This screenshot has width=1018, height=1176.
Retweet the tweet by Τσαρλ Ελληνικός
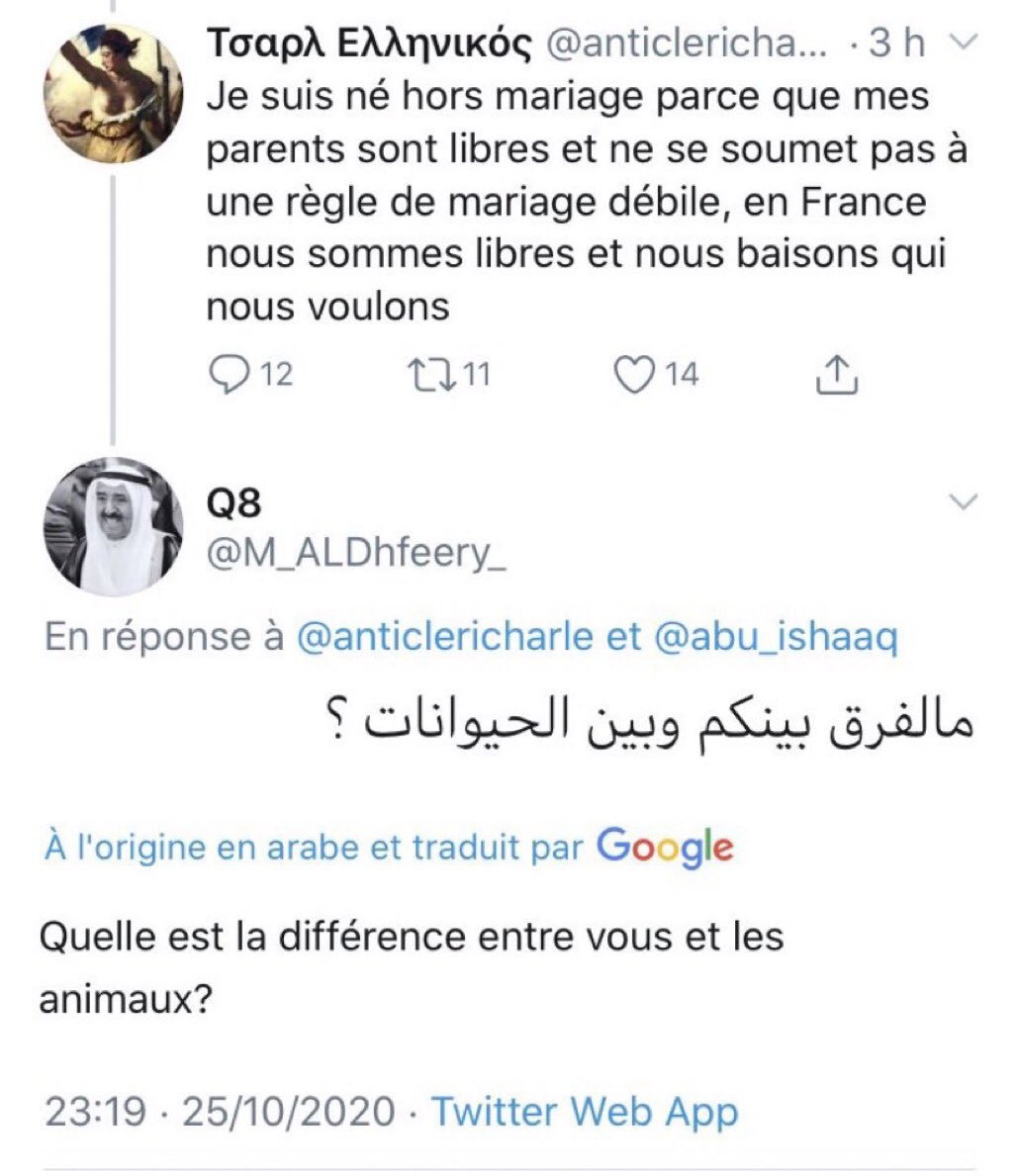tap(430, 374)
